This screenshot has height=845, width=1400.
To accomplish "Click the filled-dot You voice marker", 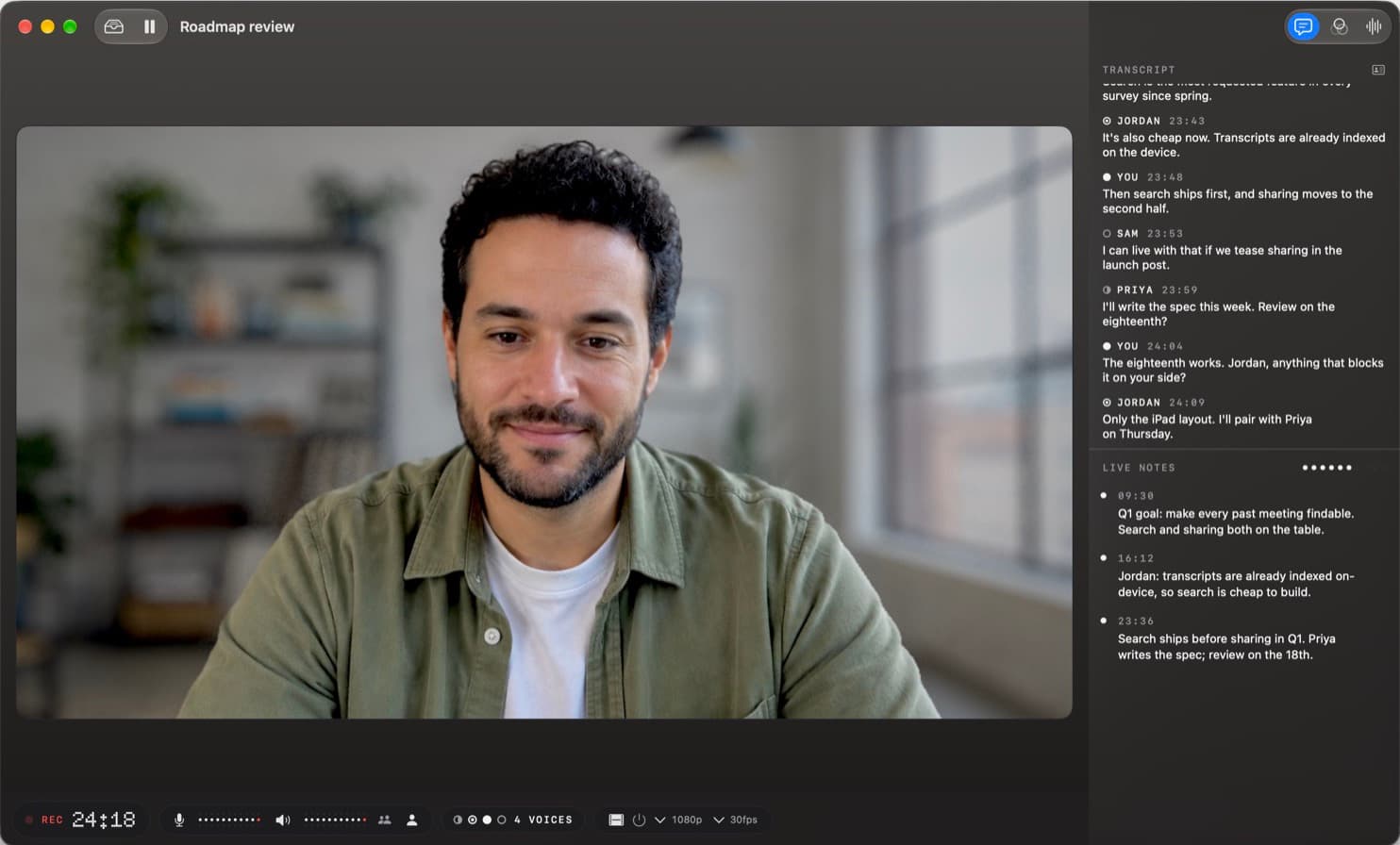I will click(x=487, y=820).
